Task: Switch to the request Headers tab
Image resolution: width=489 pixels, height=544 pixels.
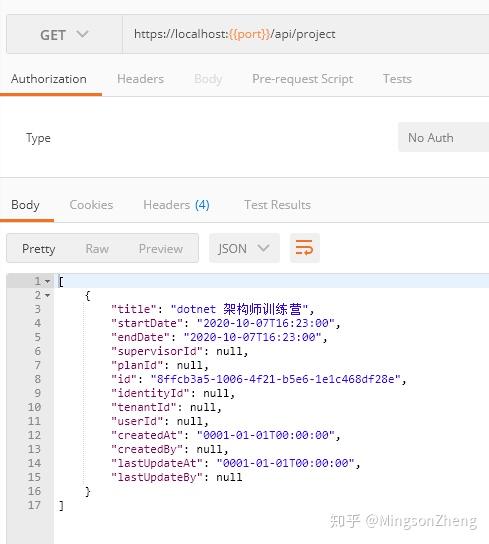Action: click(x=140, y=79)
